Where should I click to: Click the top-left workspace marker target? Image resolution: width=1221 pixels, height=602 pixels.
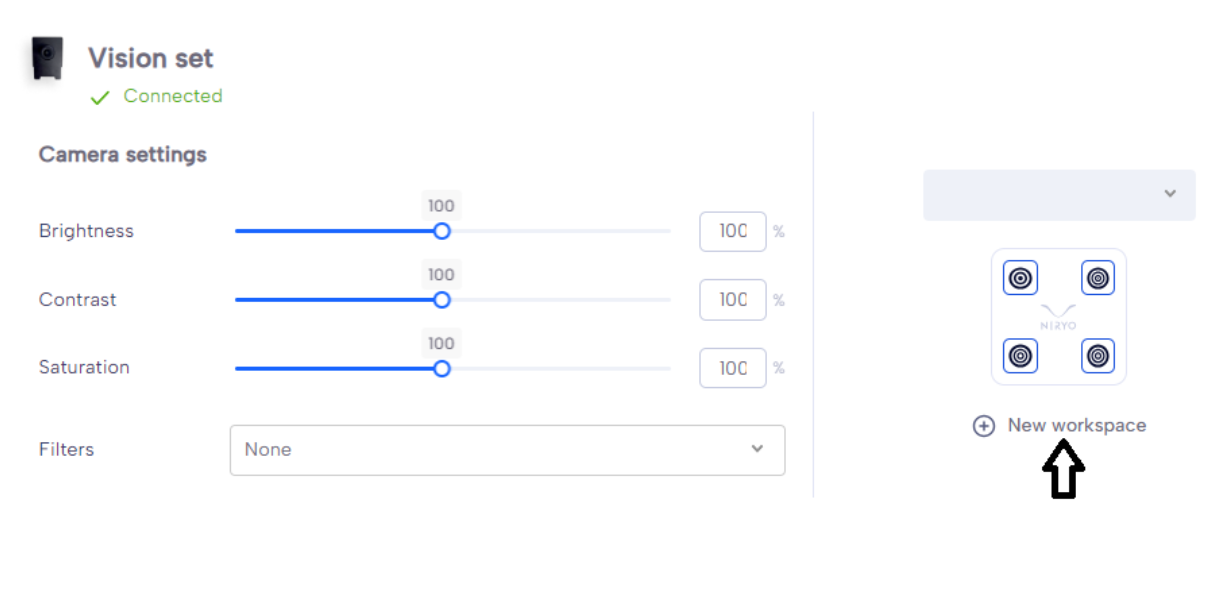coord(1020,278)
